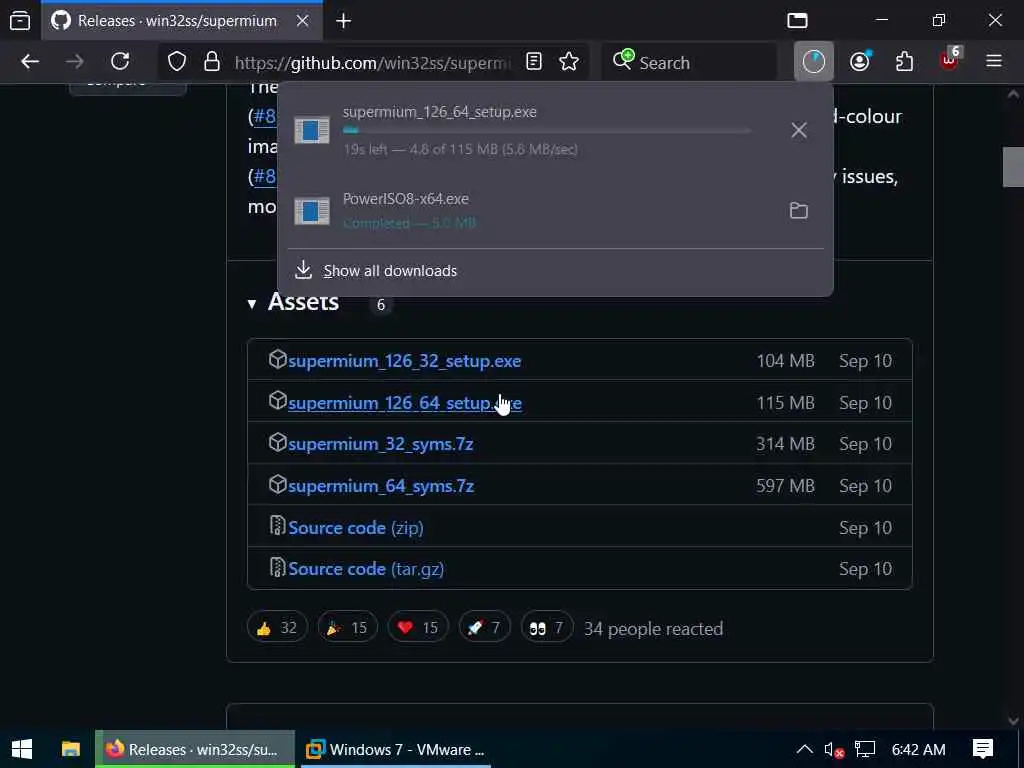
Task: Click the scrollbar down arrow
Action: pos(1014,721)
